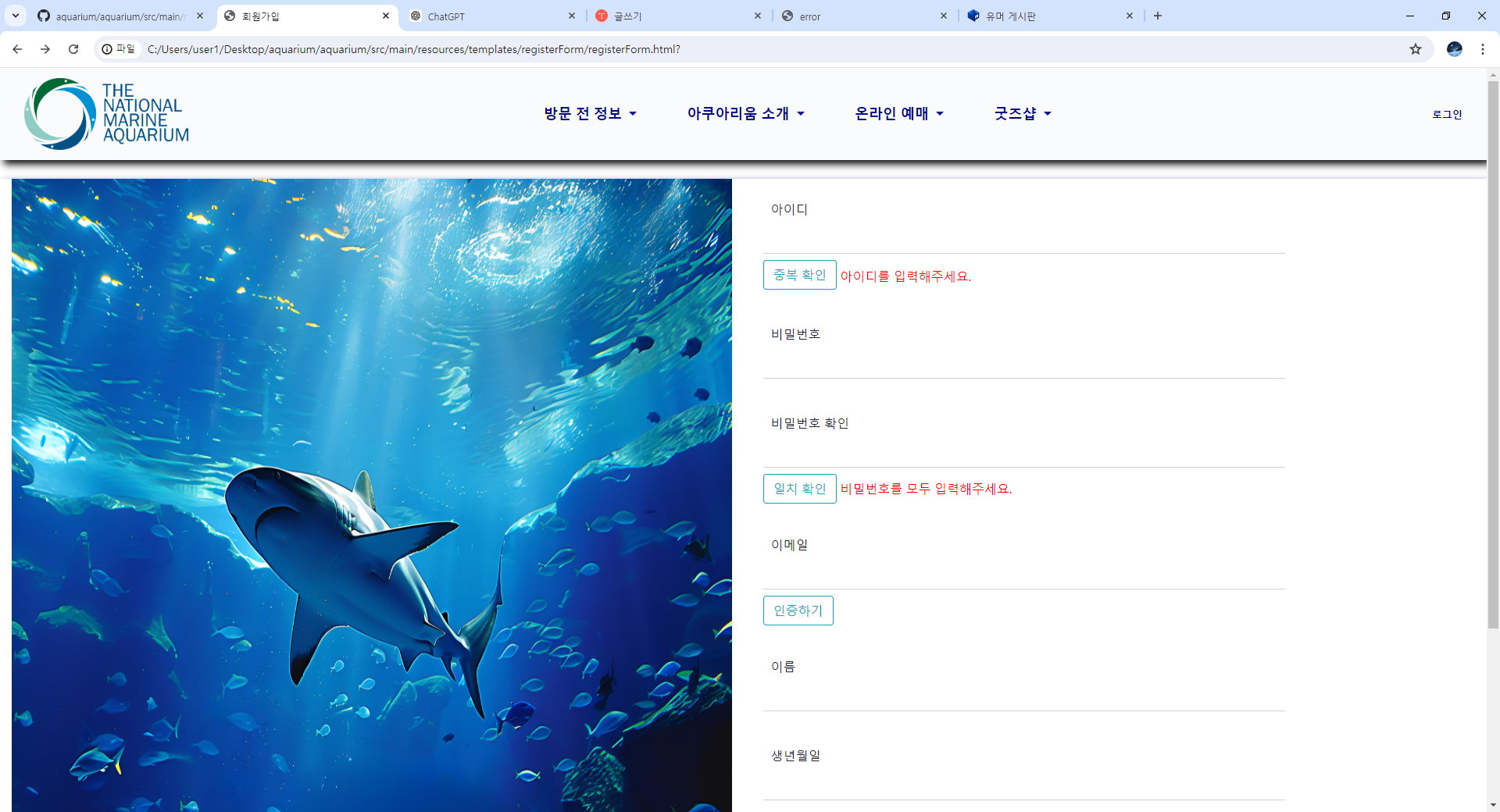Minimize the Chrome window

click(x=1410, y=16)
